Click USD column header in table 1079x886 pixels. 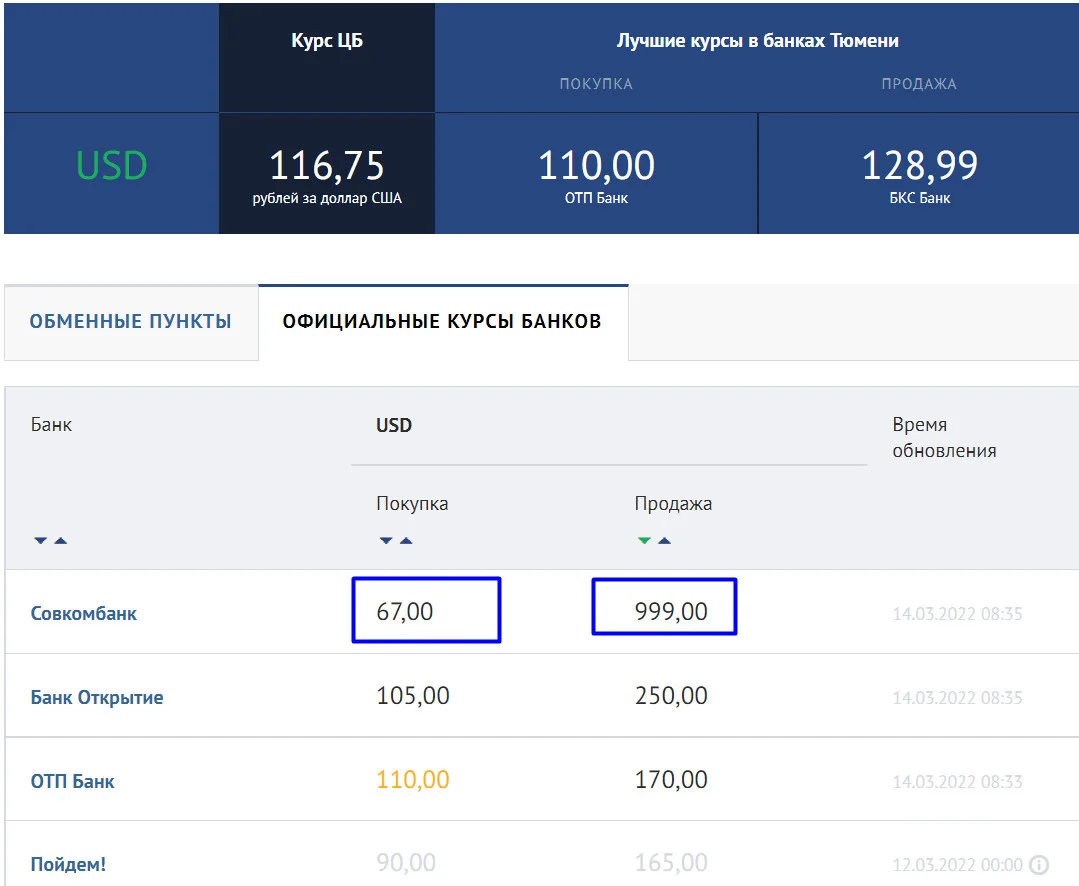pos(394,425)
